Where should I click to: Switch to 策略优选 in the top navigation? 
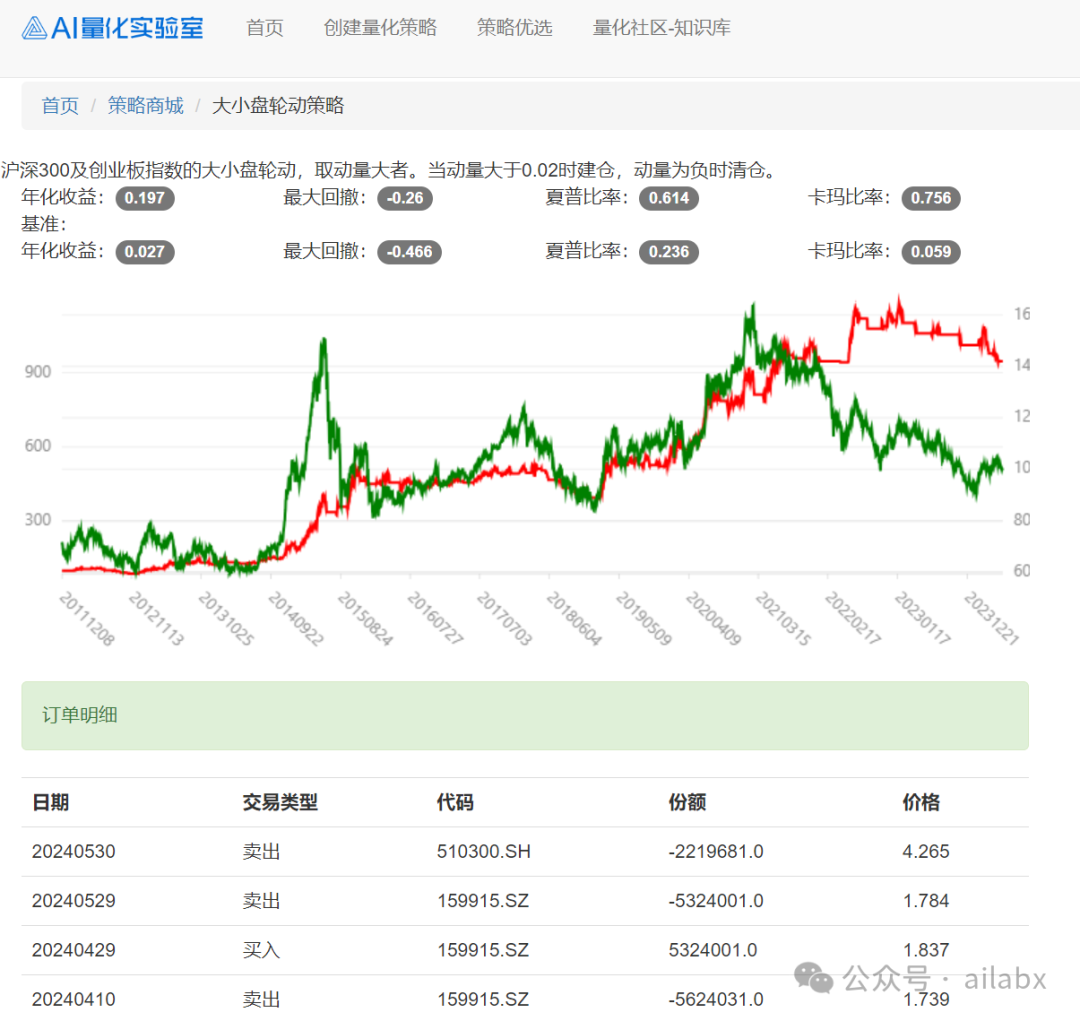514,28
